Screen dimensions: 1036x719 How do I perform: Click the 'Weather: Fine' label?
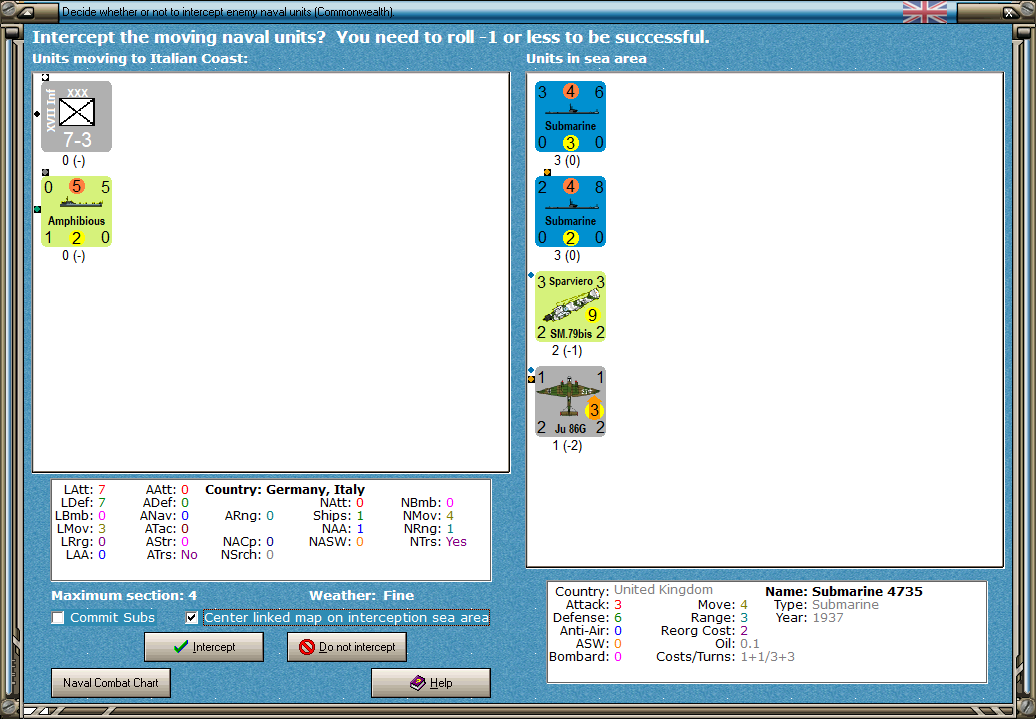[x=361, y=595]
